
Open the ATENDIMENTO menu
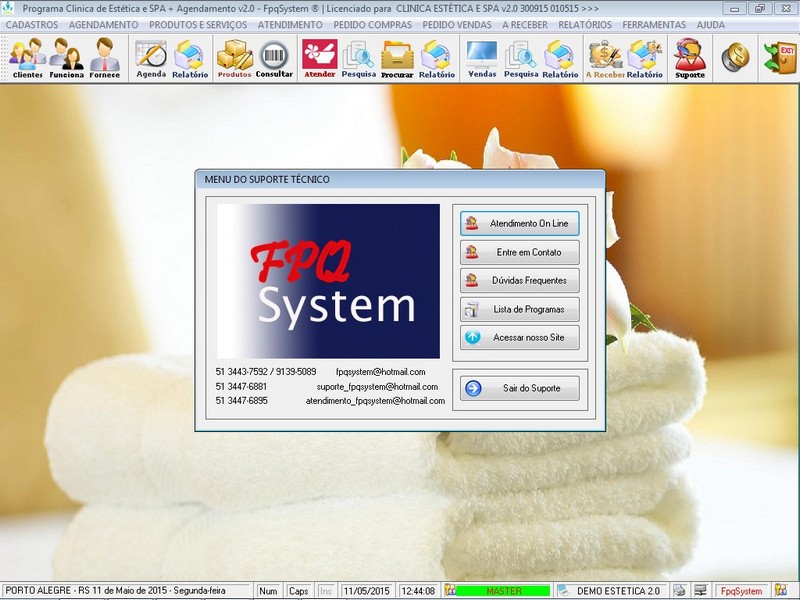(x=290, y=24)
